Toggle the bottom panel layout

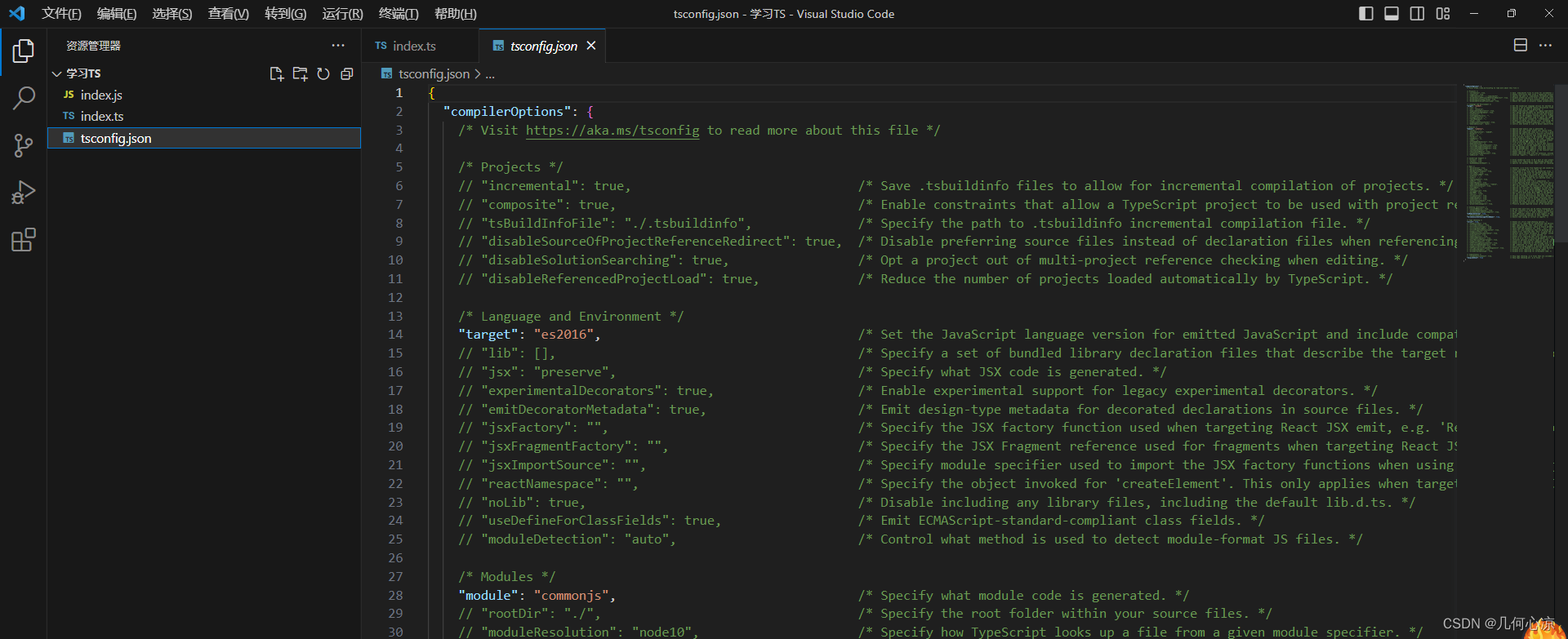click(x=1392, y=14)
